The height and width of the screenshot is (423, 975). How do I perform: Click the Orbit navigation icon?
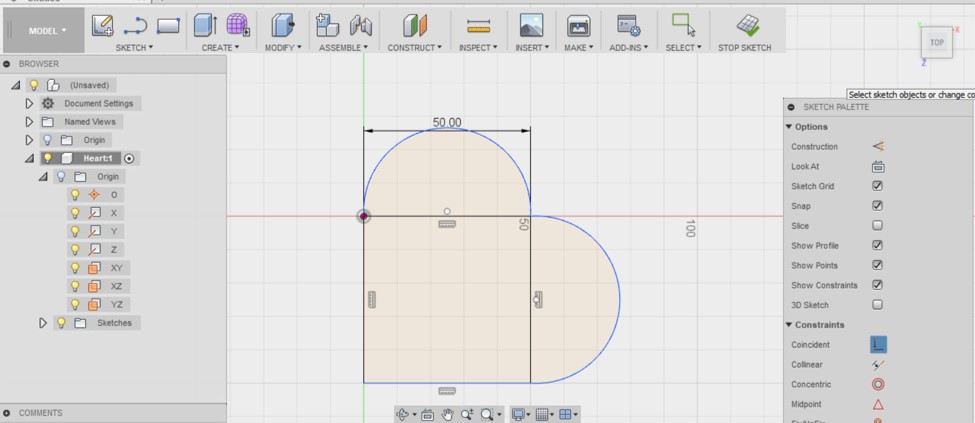coord(402,414)
